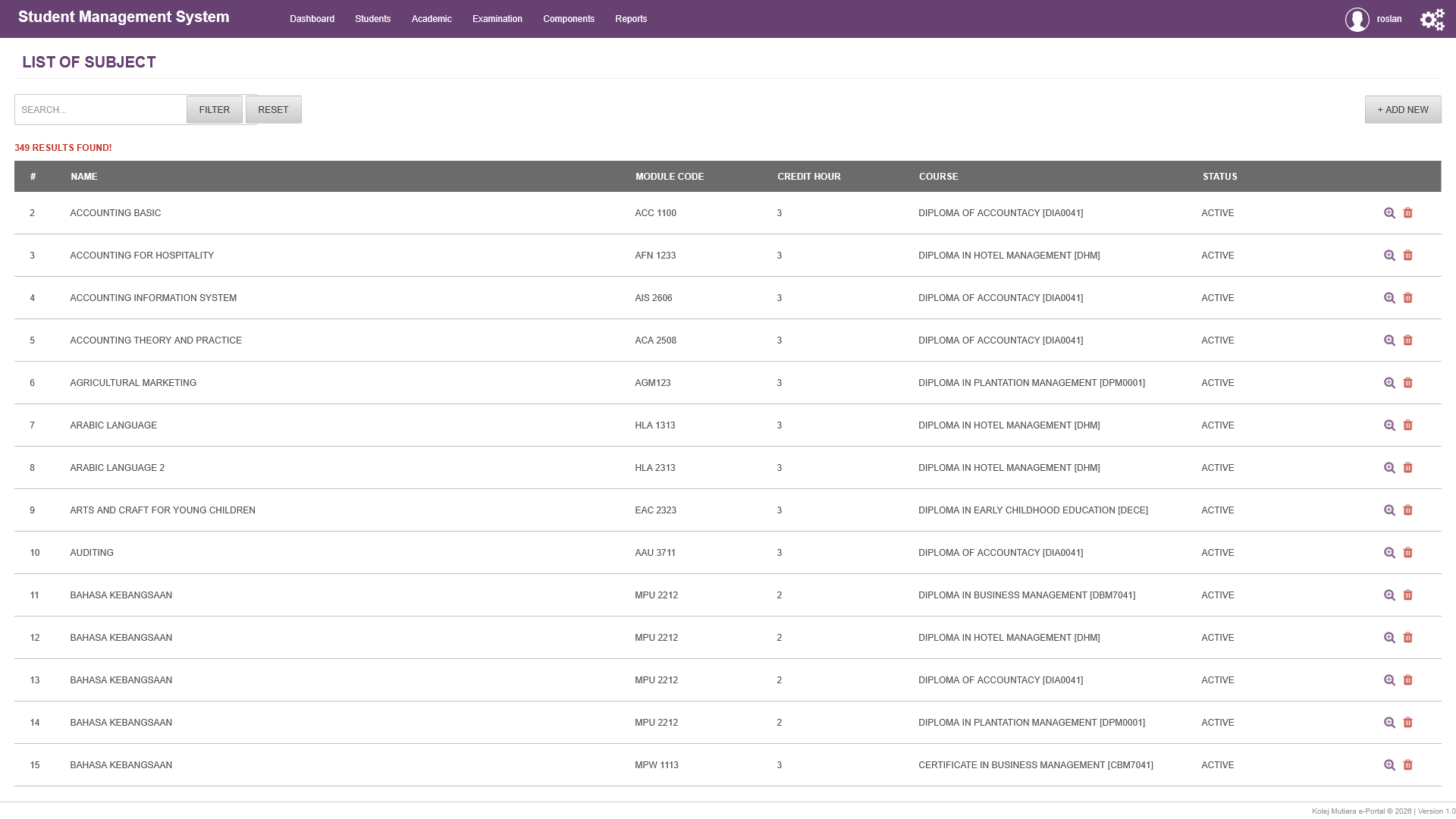
Task: Click the RESET button
Action: point(273,110)
